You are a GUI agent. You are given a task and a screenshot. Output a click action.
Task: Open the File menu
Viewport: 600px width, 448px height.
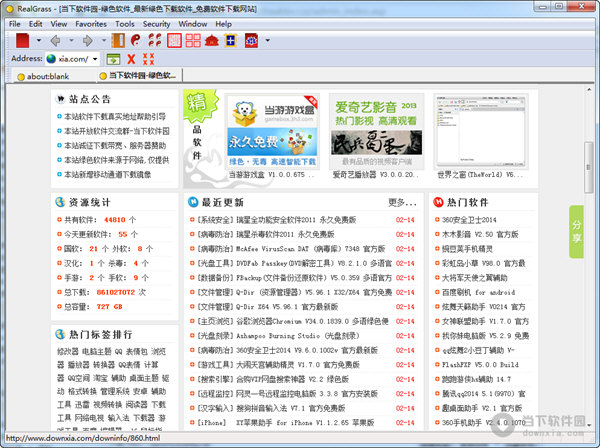click(15, 24)
